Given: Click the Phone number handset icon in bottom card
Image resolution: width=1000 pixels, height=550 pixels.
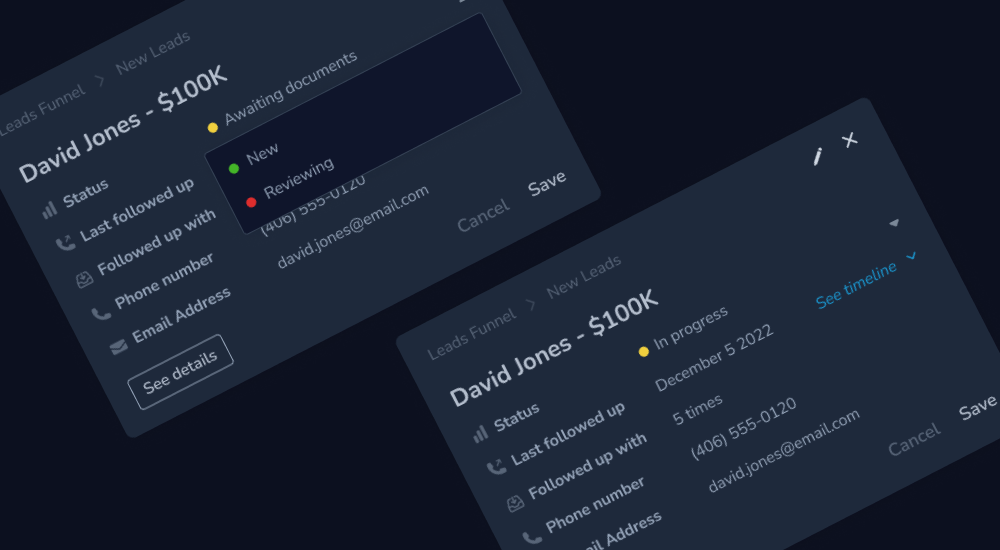Looking at the screenshot, I should 532,538.
